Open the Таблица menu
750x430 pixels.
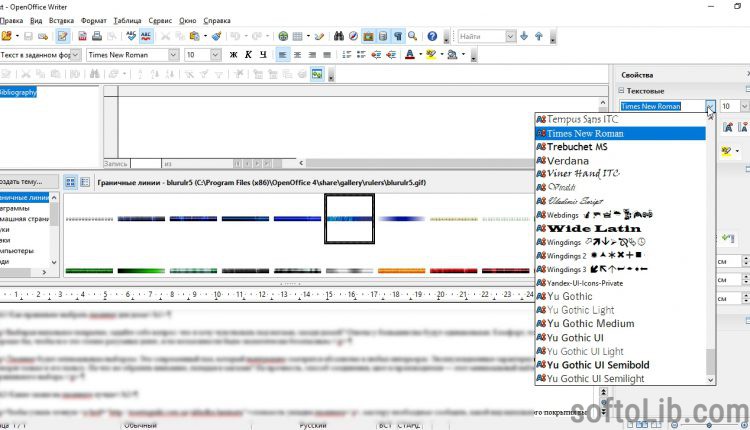coord(127,21)
